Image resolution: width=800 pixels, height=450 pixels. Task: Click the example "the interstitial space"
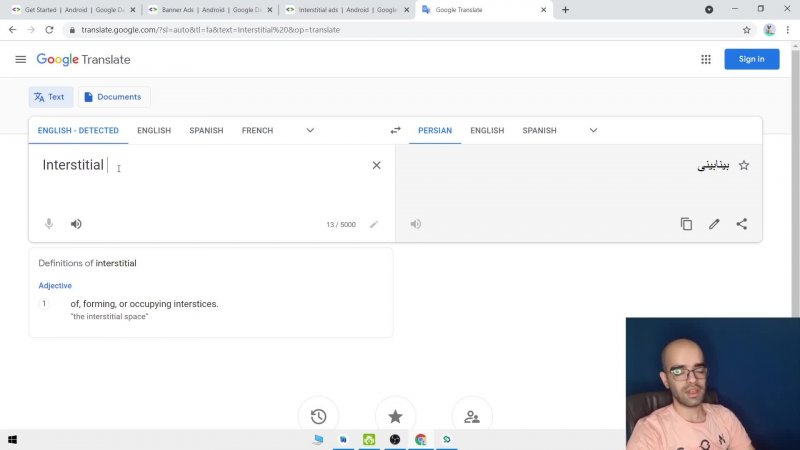click(x=109, y=317)
